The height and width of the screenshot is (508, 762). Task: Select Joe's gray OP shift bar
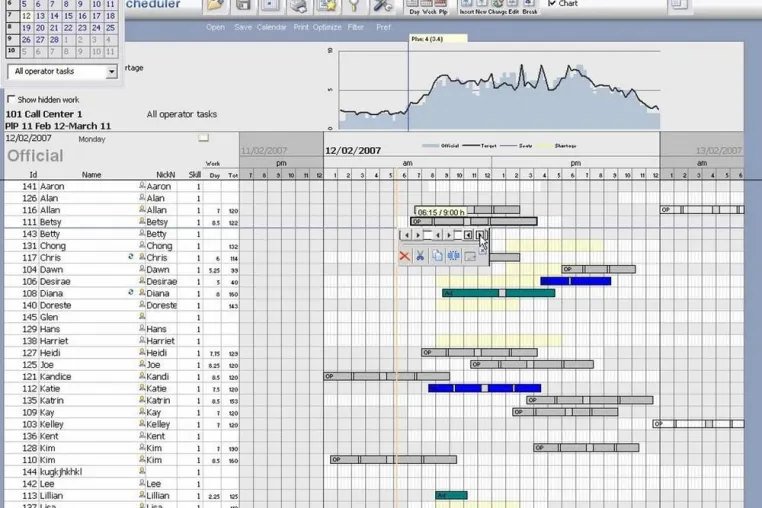click(x=532, y=364)
